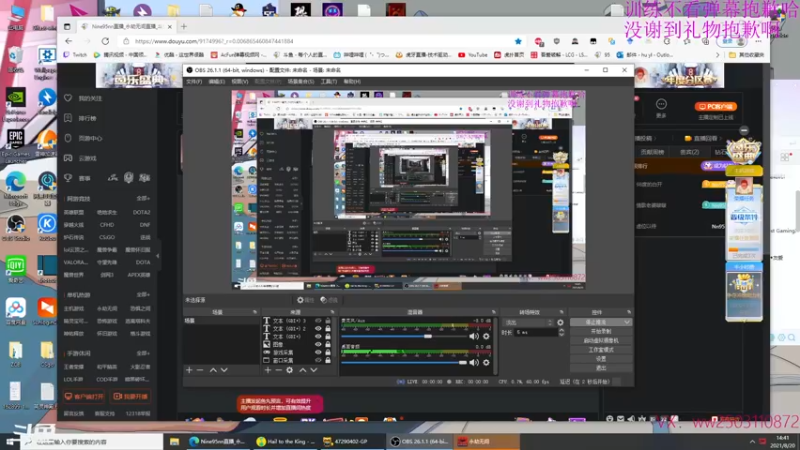The height and width of the screenshot is (450, 800).
Task: Click 开始录制 button in OBS Controls
Action: coord(601,332)
